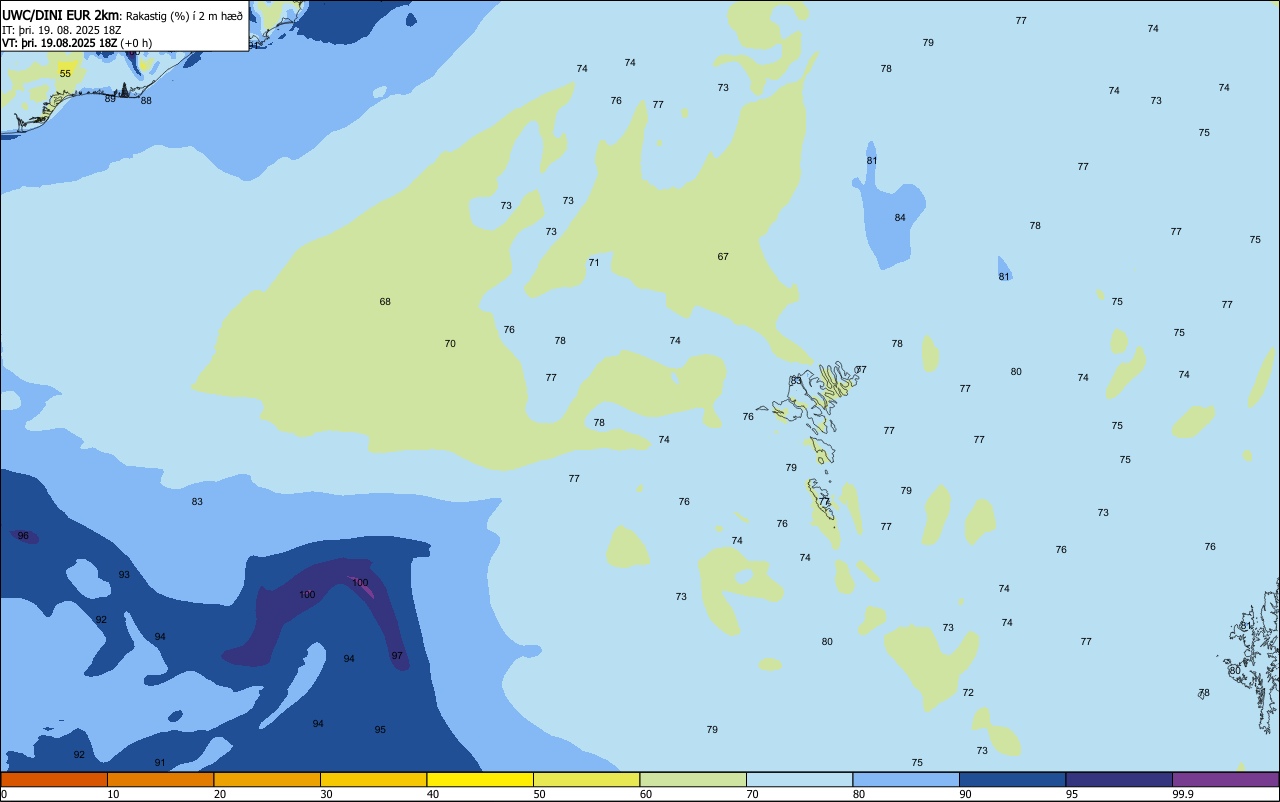Click the map value "55"
This screenshot has width=1280, height=802.
(x=65, y=74)
